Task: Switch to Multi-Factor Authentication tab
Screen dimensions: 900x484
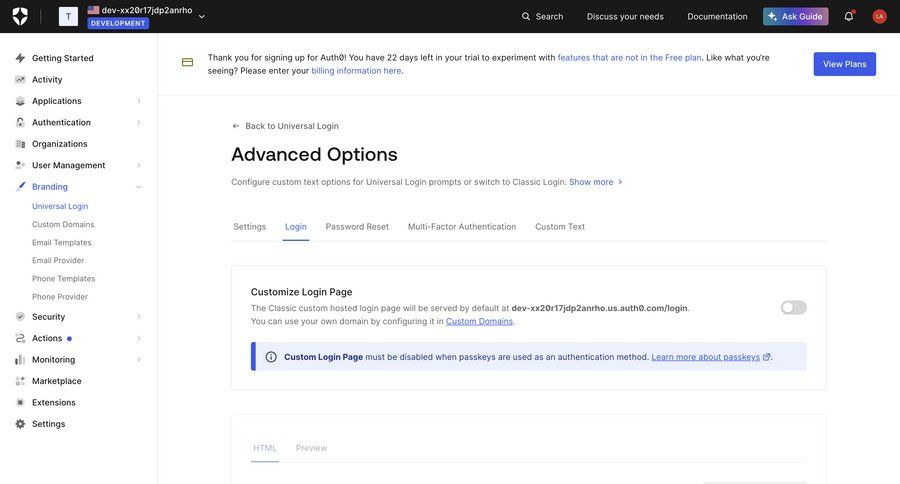Action: (461, 227)
